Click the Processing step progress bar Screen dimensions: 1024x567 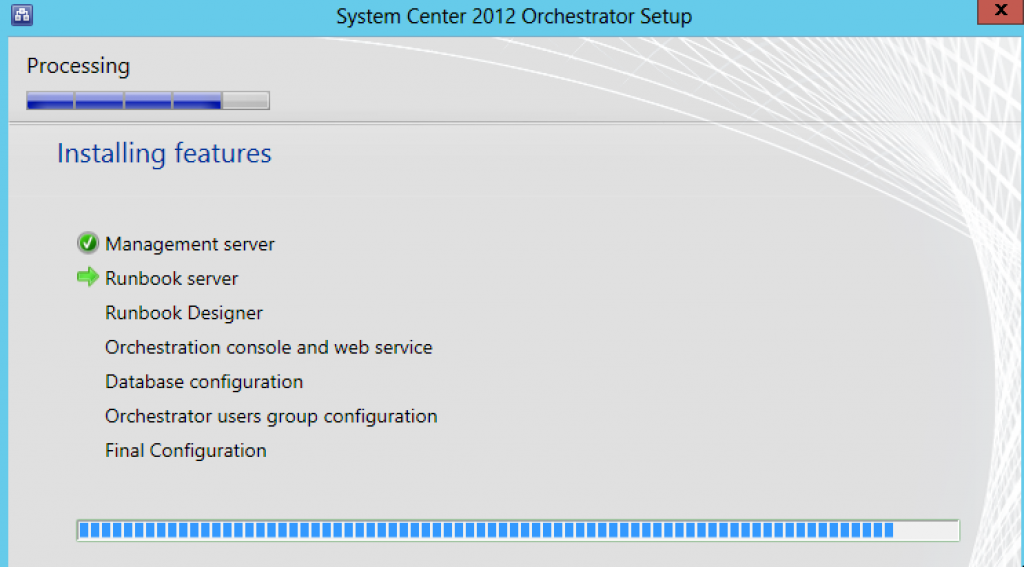(148, 101)
